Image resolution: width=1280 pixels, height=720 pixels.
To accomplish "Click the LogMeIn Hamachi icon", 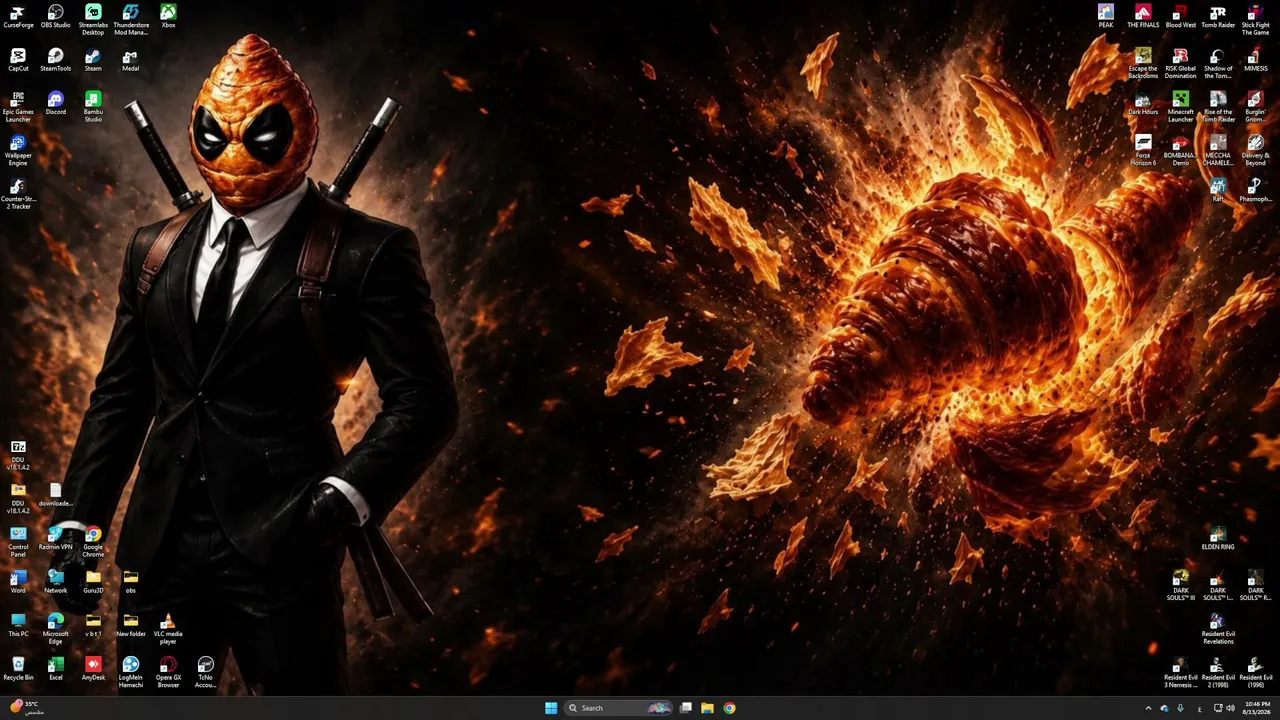I will pyautogui.click(x=131, y=672).
